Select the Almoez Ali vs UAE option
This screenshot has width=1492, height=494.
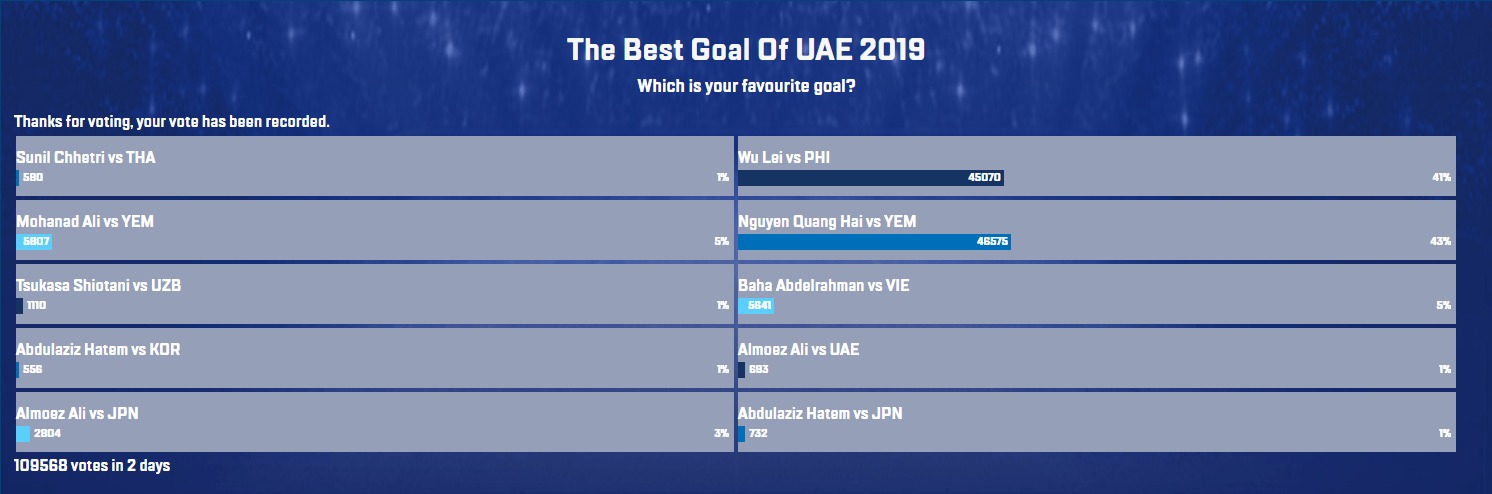click(x=1097, y=358)
